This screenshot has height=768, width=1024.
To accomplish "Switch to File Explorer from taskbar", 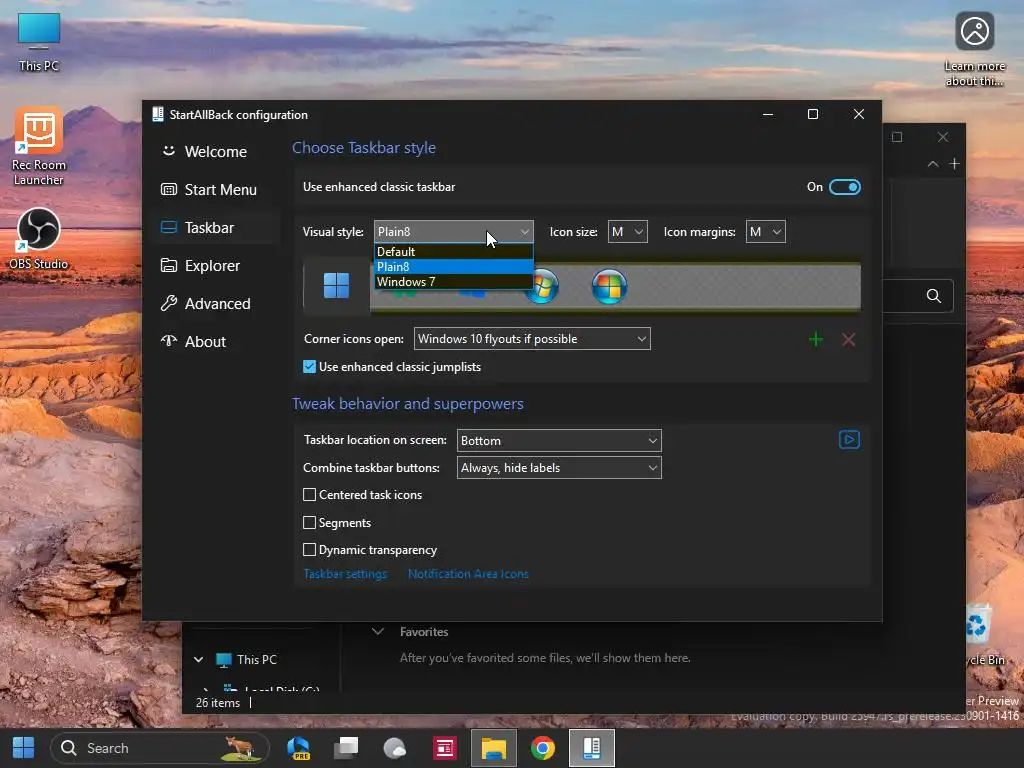I will [494, 748].
